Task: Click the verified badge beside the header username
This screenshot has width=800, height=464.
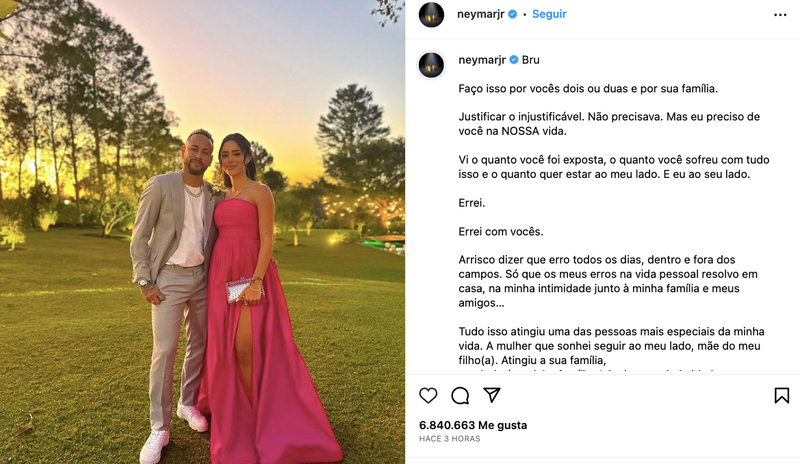Action: point(513,14)
